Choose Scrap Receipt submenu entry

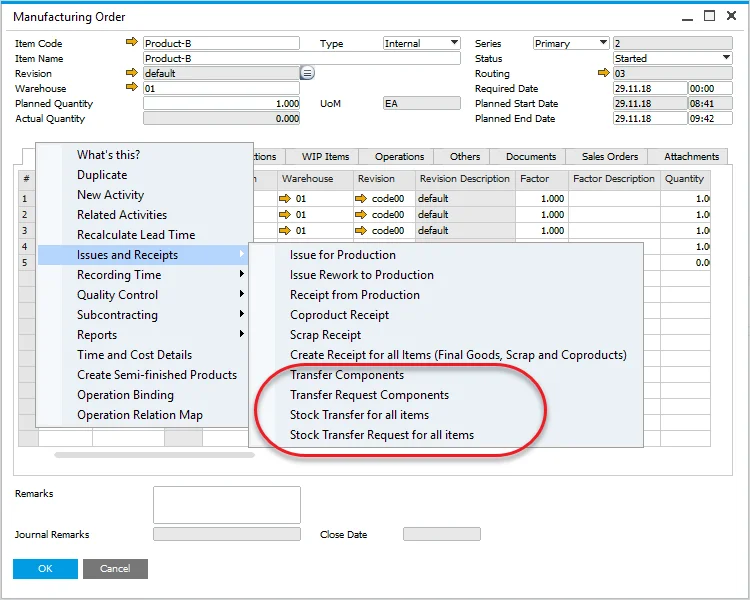point(325,335)
